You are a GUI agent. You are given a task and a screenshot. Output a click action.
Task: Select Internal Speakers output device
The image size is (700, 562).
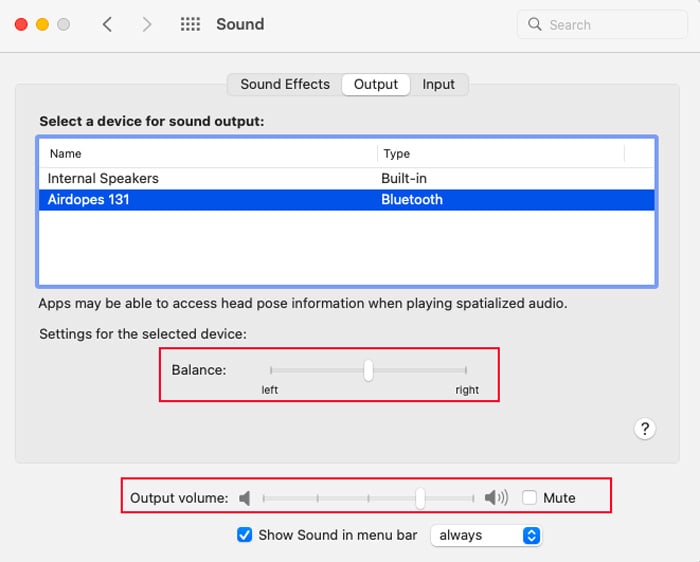[346, 178]
